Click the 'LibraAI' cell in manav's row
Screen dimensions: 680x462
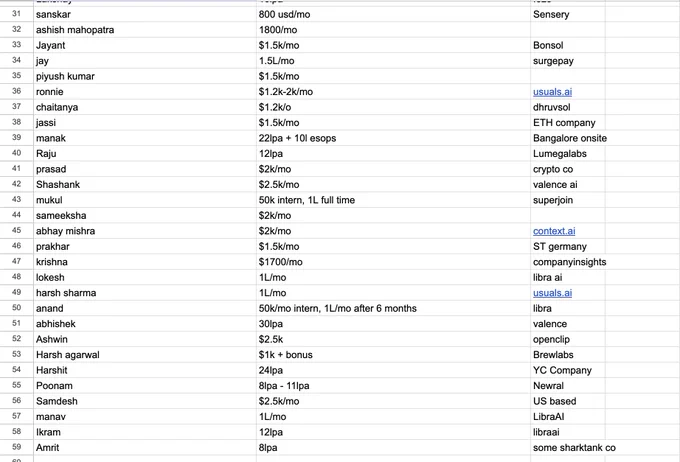pos(568,417)
